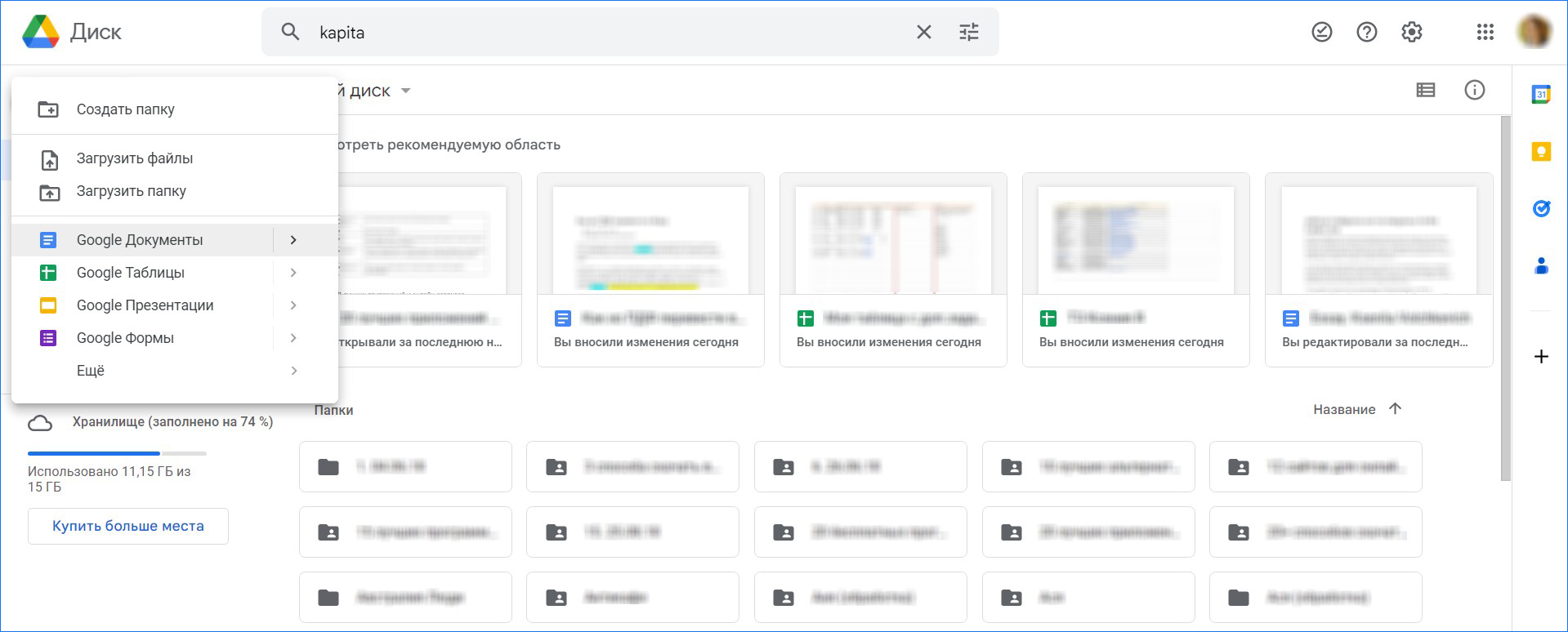Show file details info icon
This screenshot has height=632, width=1568.
coord(1475,90)
